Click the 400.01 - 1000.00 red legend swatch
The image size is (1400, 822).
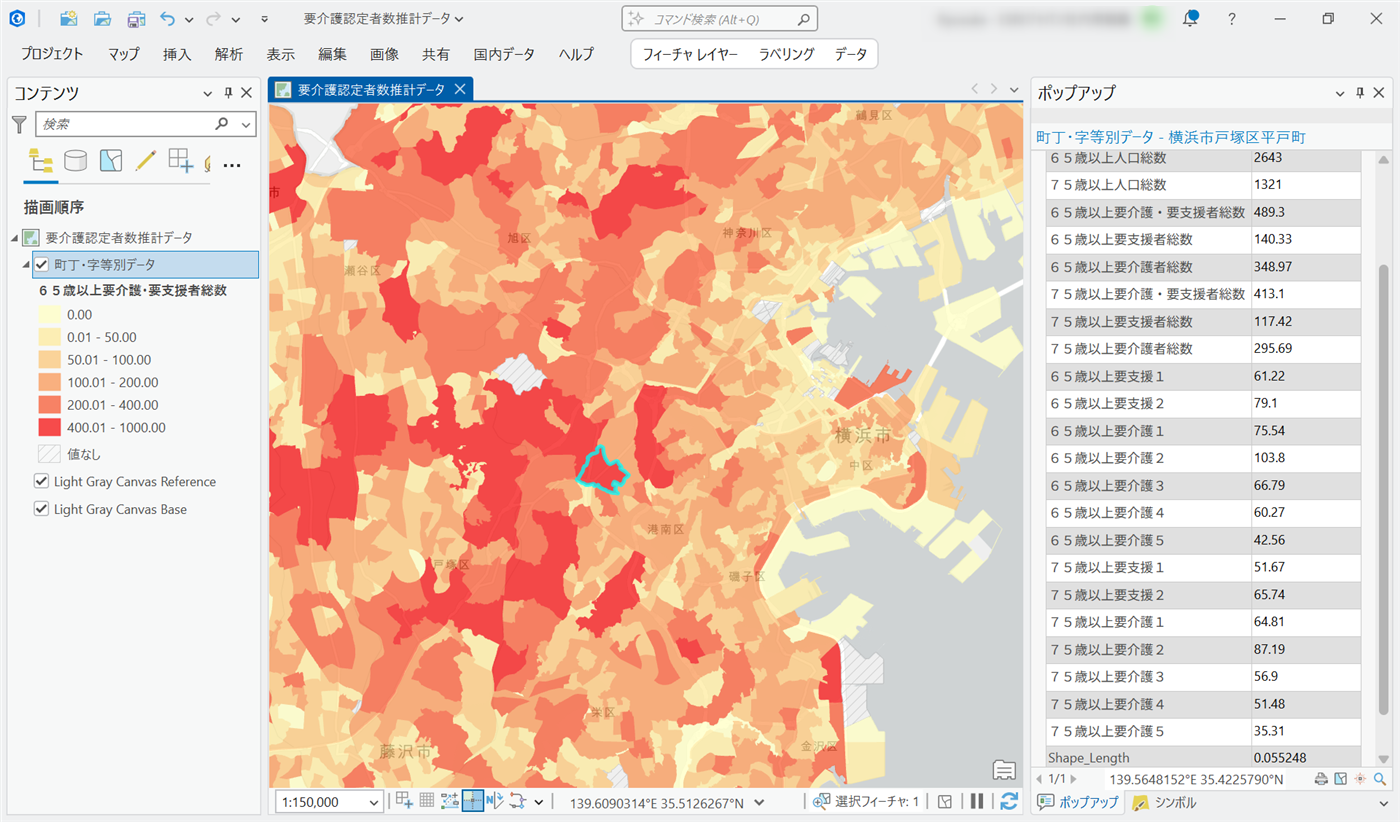(48, 428)
